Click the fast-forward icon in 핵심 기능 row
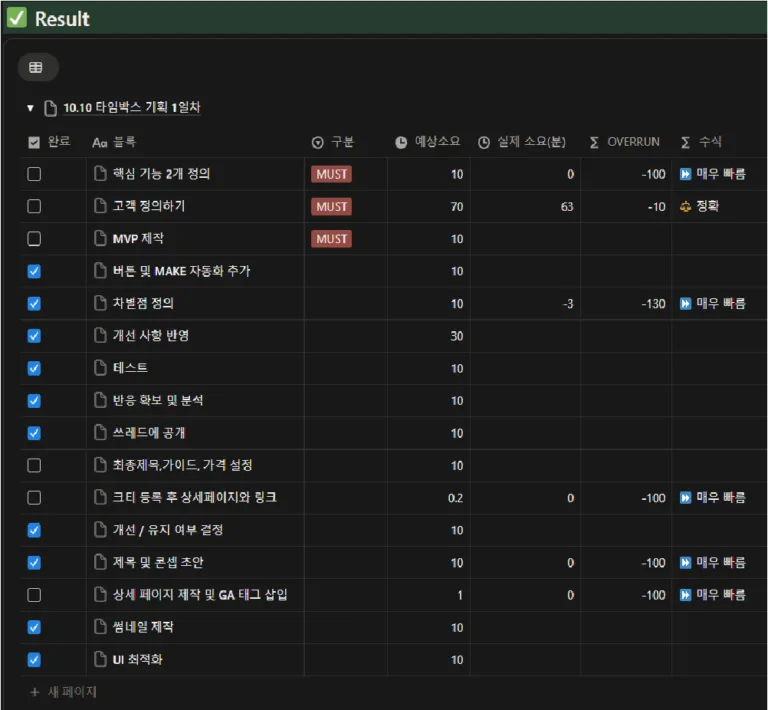768x710 pixels. 685,174
